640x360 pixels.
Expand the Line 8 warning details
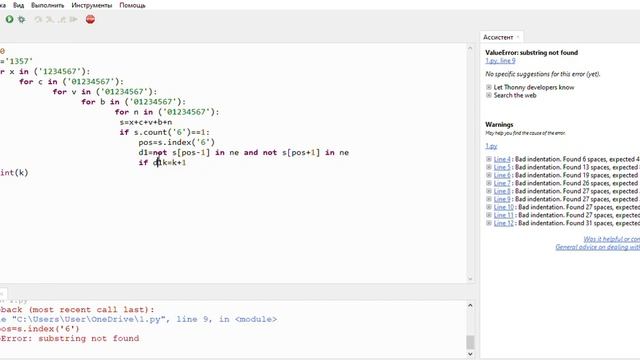click(489, 191)
